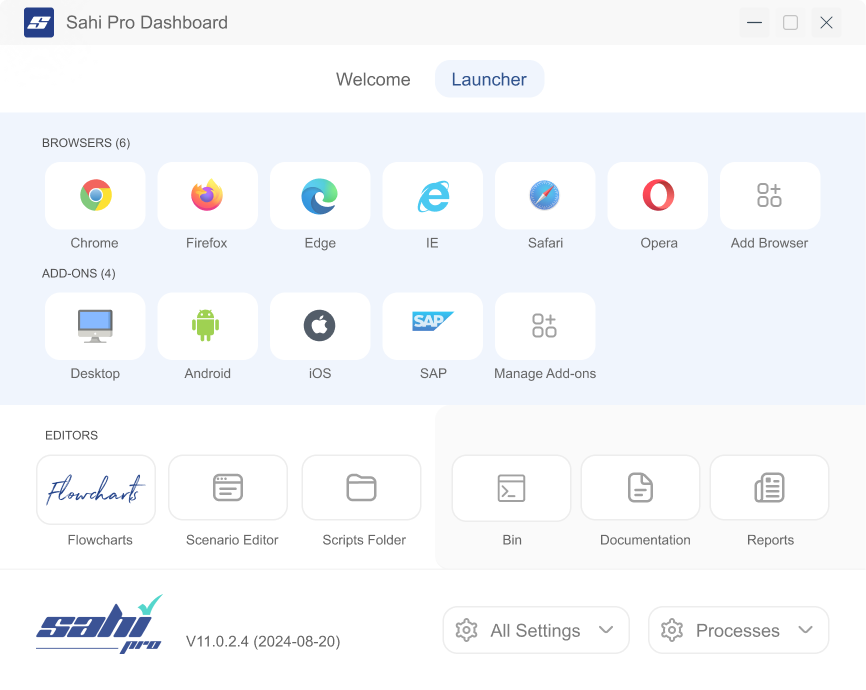This screenshot has width=866, height=690.
Task: Launch the Android add-on
Action: tap(208, 326)
